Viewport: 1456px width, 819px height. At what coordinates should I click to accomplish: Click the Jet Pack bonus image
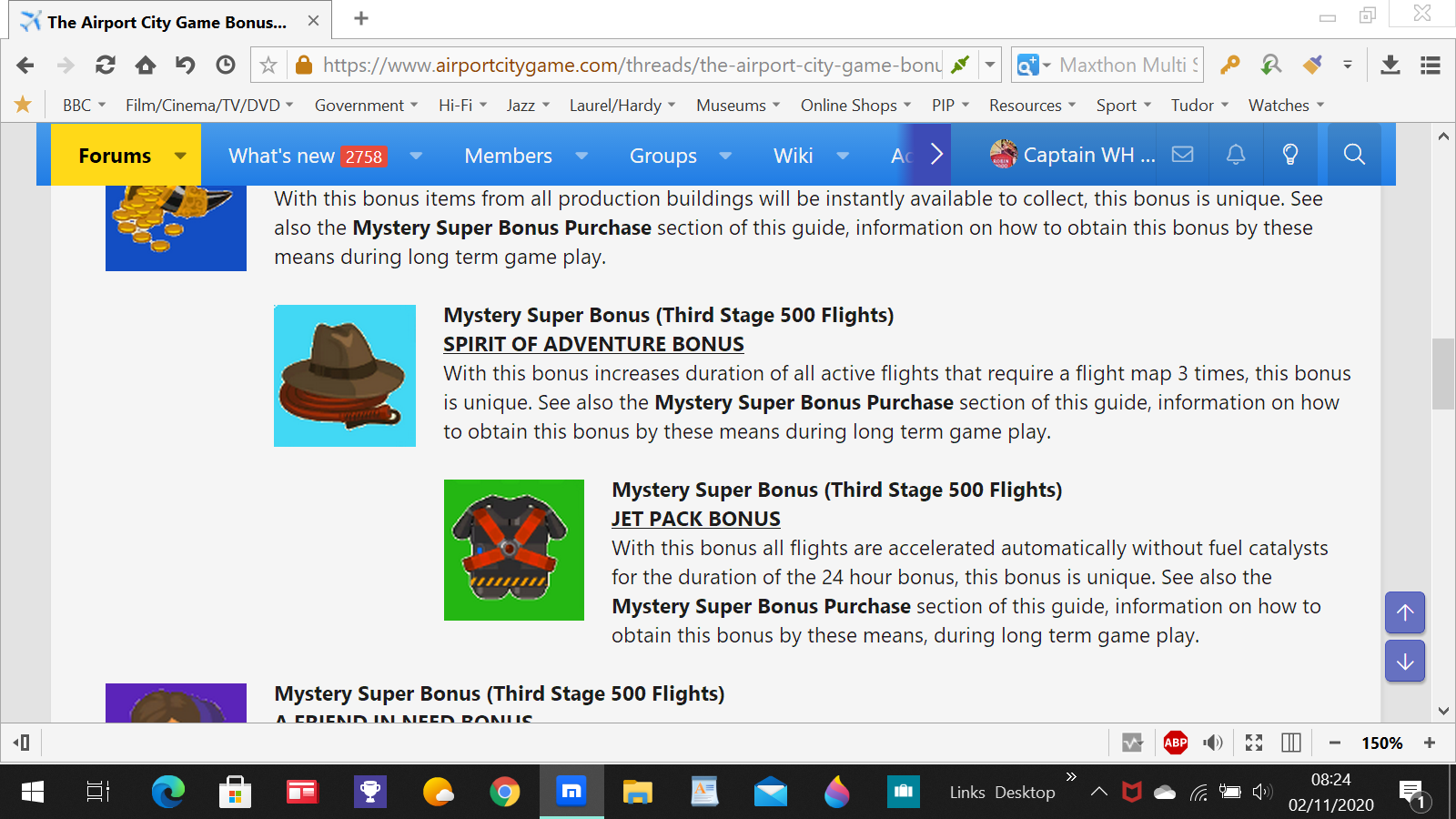[x=514, y=550]
